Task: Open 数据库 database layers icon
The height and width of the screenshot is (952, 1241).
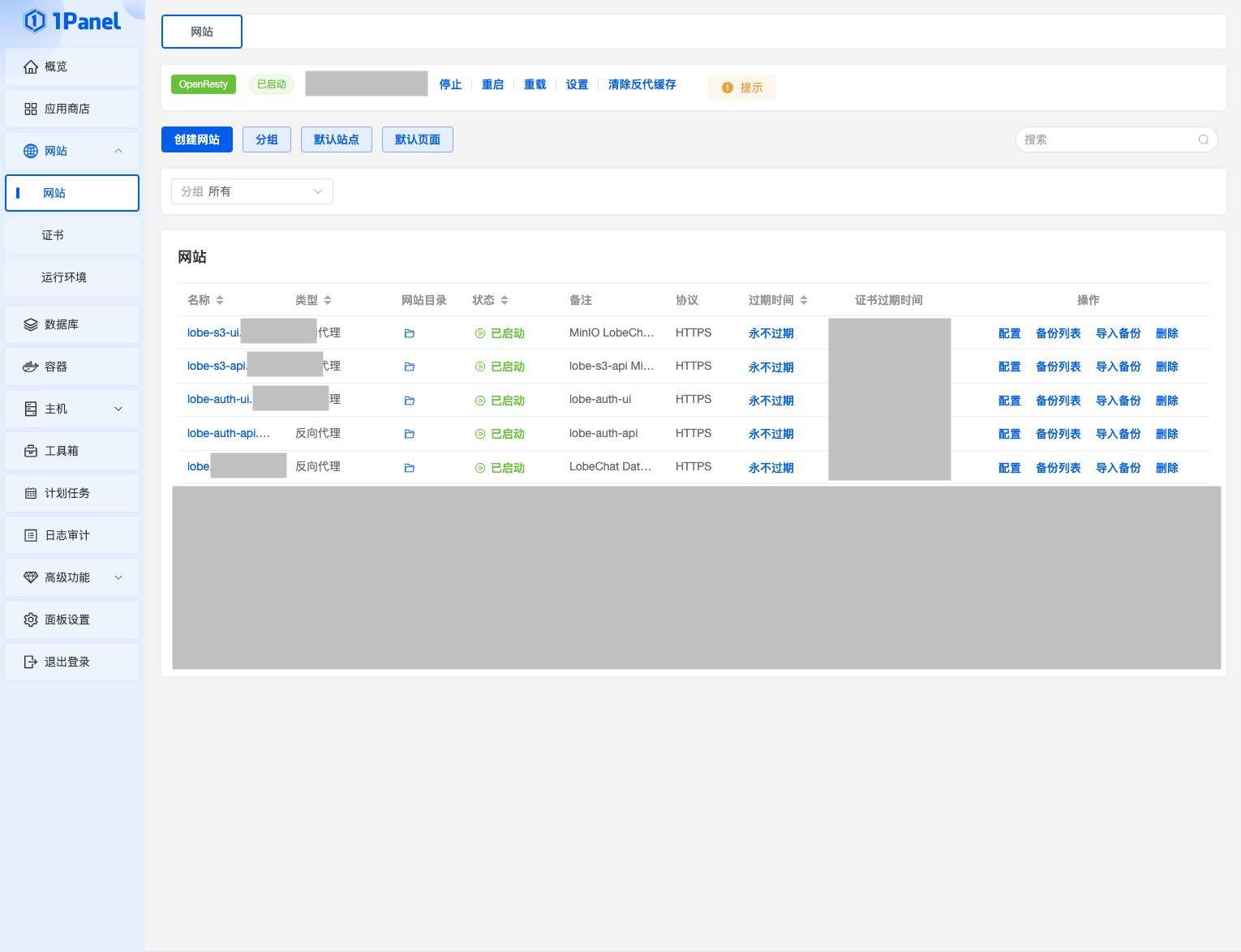Action: coord(31,324)
